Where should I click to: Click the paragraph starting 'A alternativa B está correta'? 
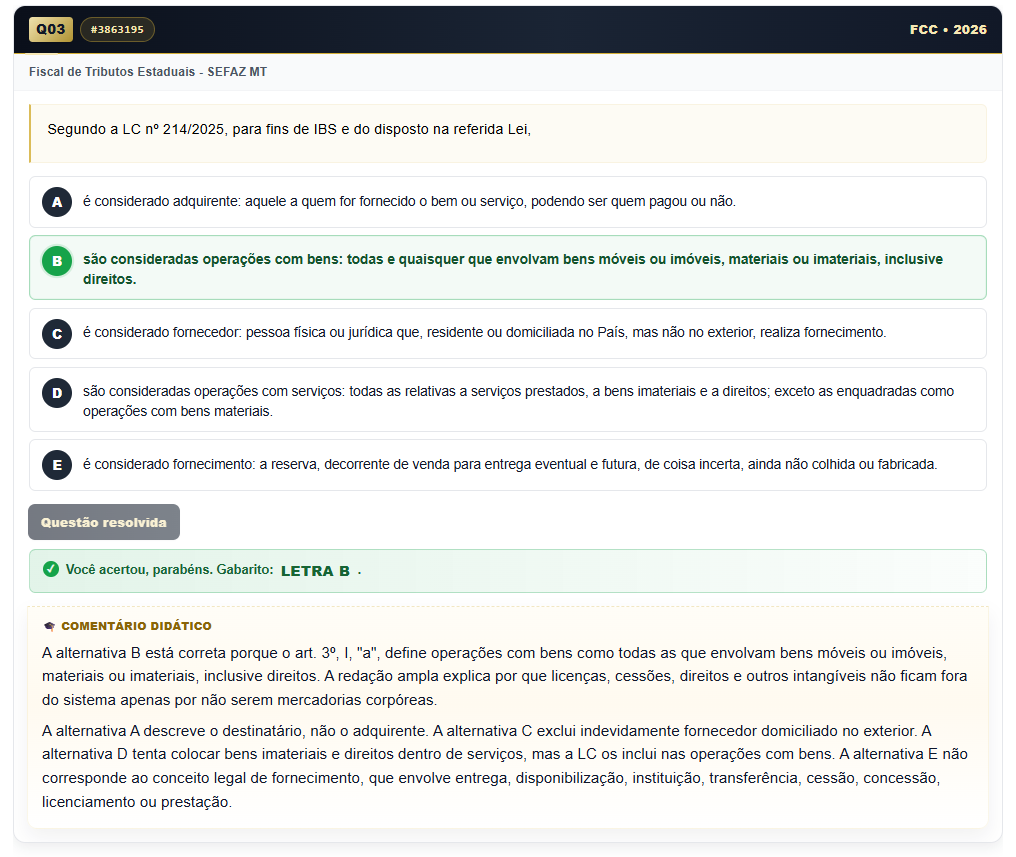click(505, 676)
